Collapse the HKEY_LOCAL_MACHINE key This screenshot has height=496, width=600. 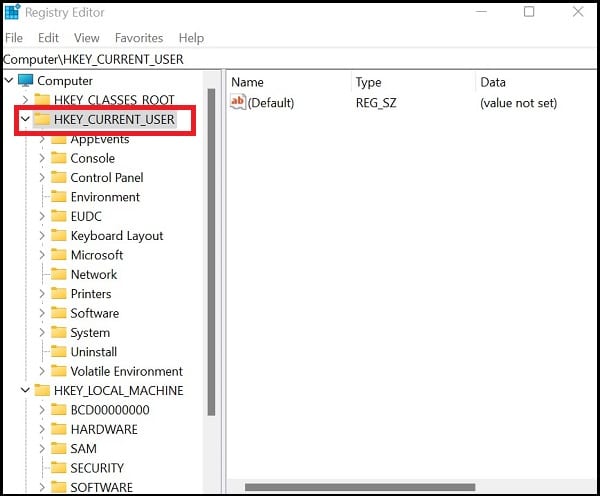tap(25, 390)
